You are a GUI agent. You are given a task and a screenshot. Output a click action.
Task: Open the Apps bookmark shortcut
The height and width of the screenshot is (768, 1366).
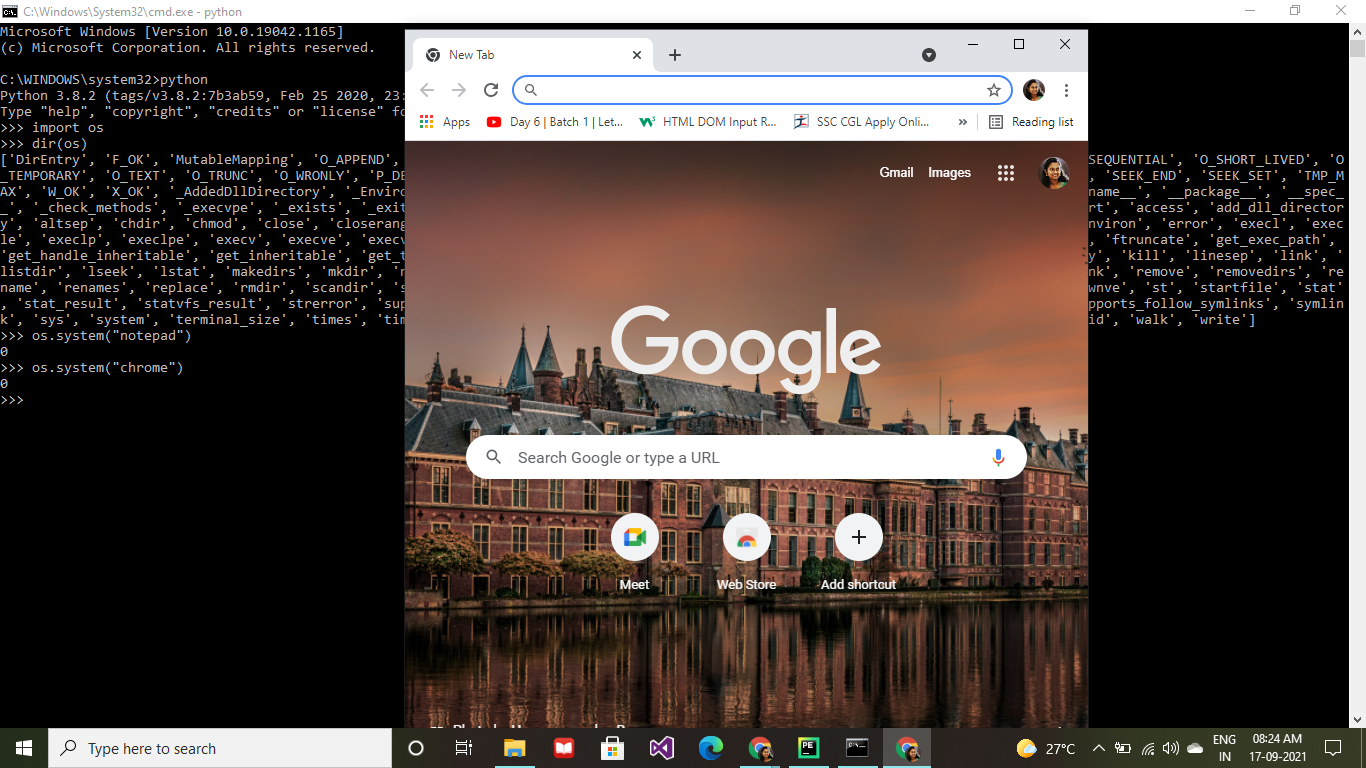tap(445, 121)
